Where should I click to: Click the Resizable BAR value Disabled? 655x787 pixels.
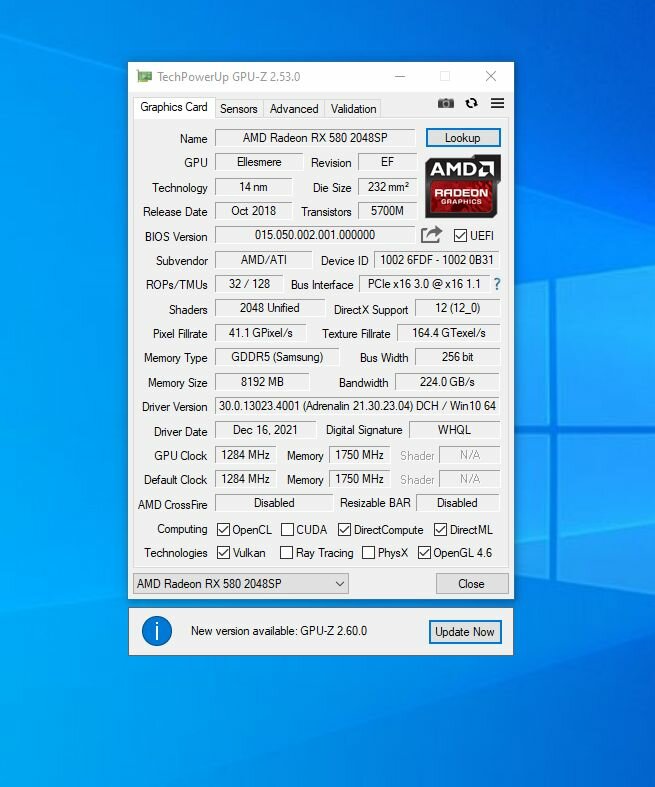click(x=457, y=503)
